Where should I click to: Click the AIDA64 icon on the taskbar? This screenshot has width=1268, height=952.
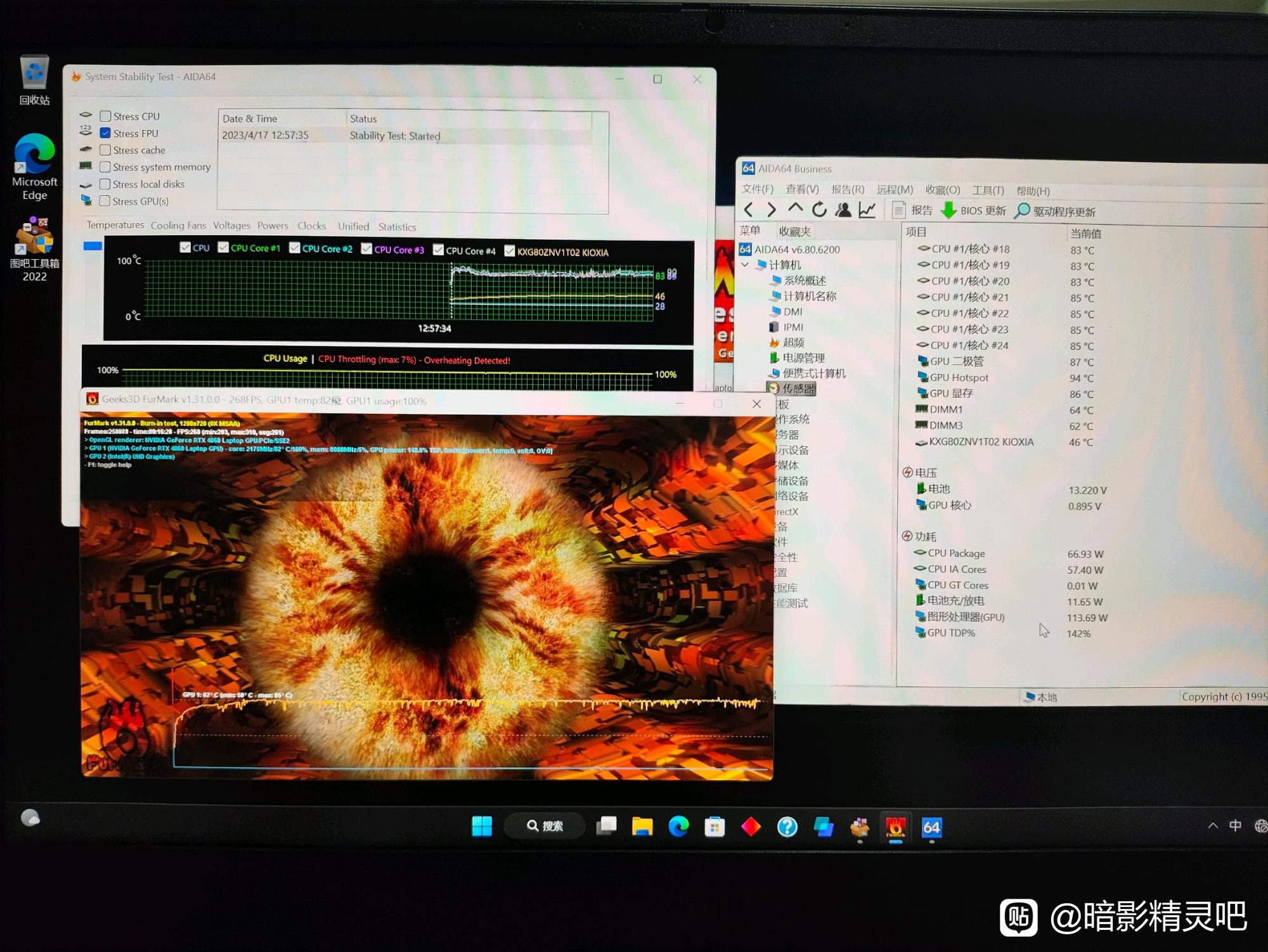tap(931, 827)
